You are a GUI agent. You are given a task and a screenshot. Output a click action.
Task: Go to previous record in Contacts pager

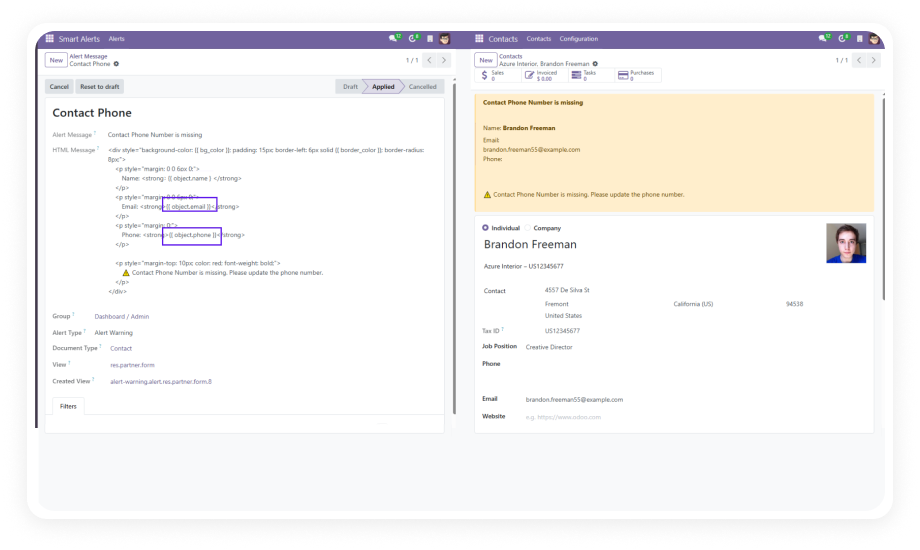point(859,60)
